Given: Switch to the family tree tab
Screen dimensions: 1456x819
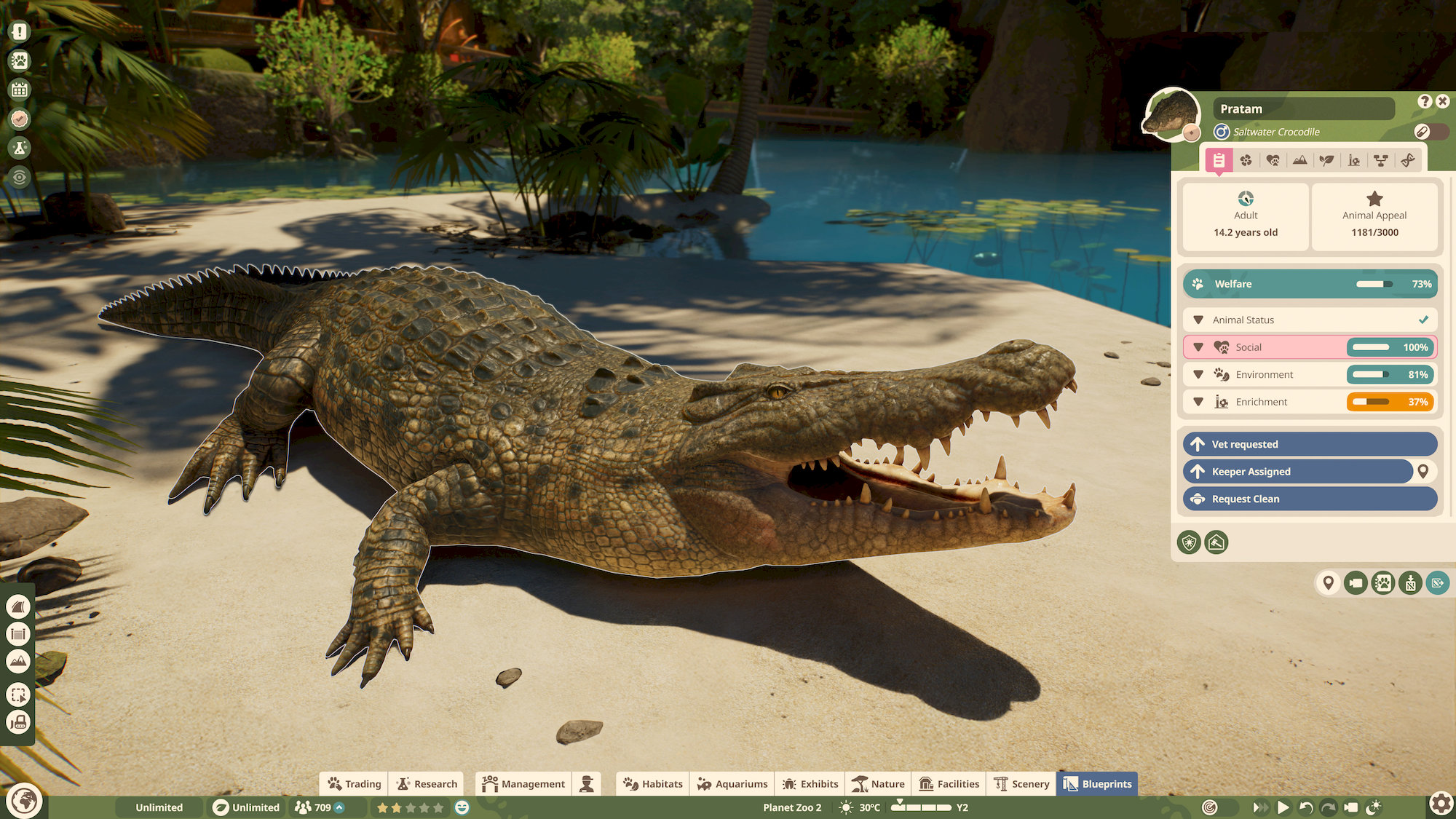Looking at the screenshot, I should pyautogui.click(x=1380, y=160).
